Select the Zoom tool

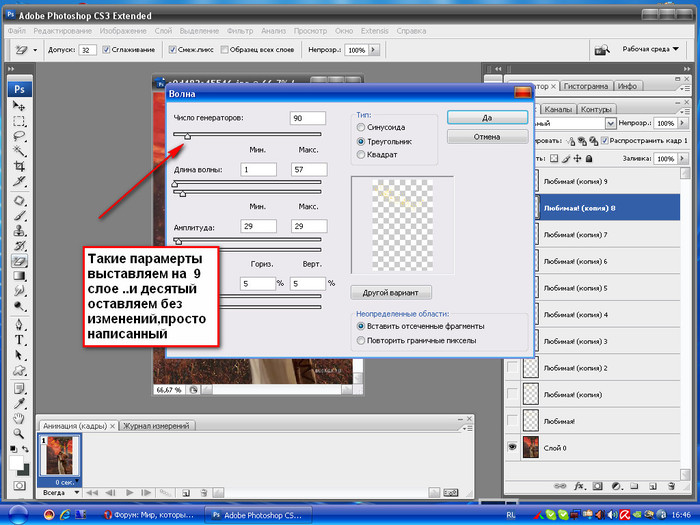(x=19, y=433)
